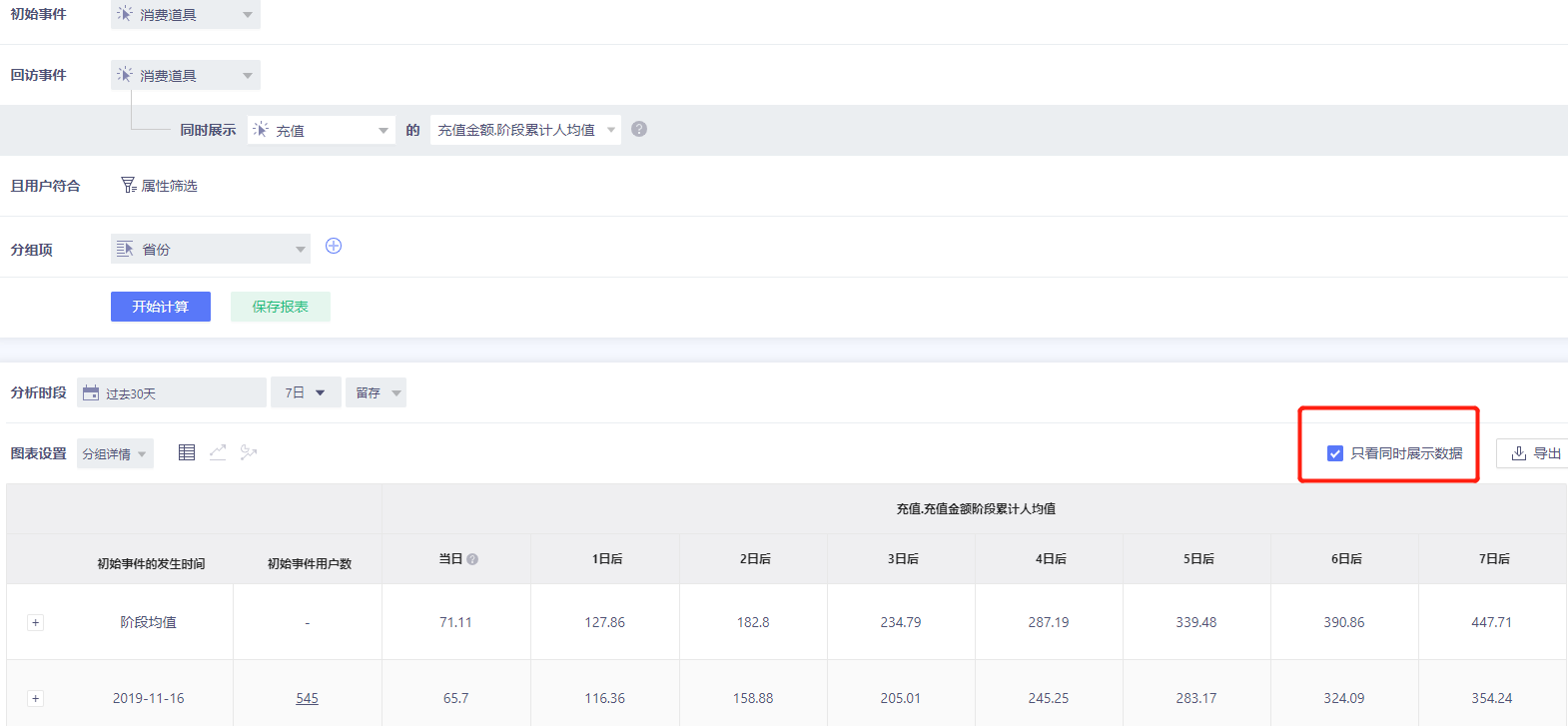Click the 4日后 column header
This screenshot has height=726, width=1568.
(1051, 558)
